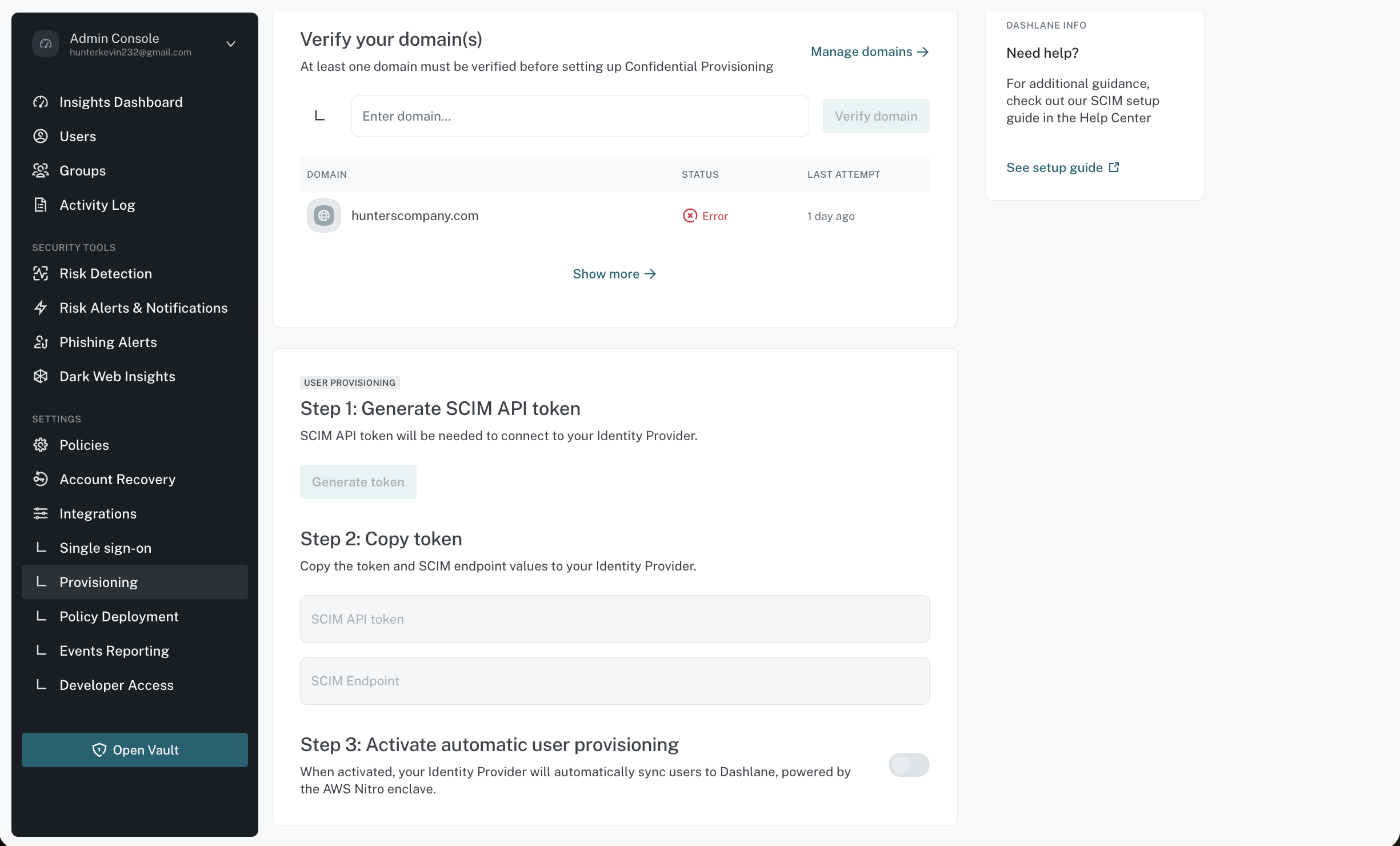Open Dark Web Insights
The width and height of the screenshot is (1400, 846).
point(117,376)
